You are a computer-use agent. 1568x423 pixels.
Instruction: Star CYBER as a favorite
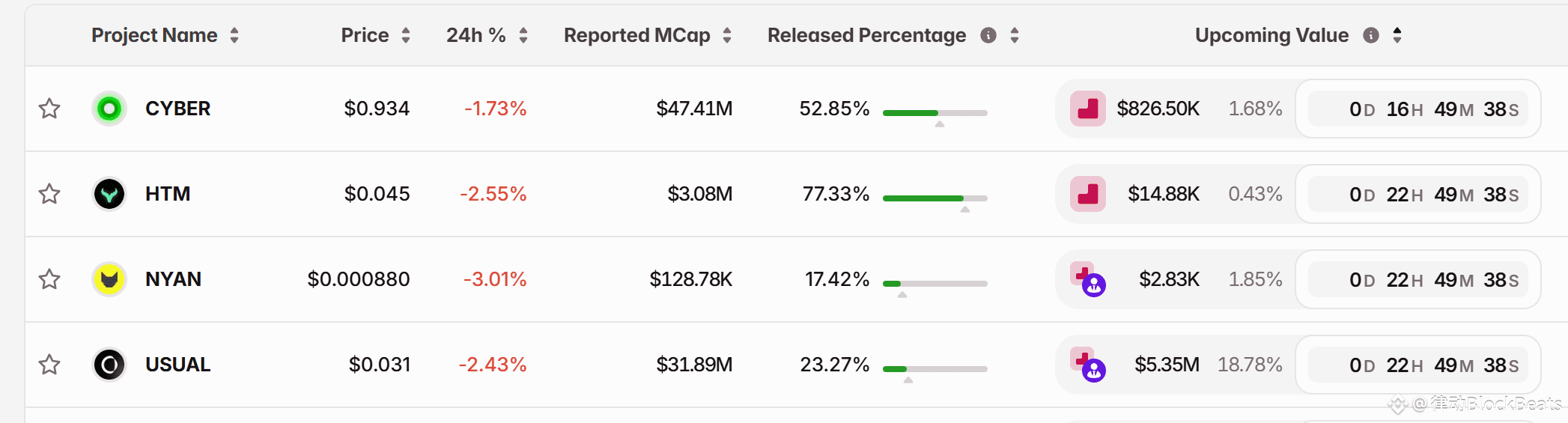point(49,109)
